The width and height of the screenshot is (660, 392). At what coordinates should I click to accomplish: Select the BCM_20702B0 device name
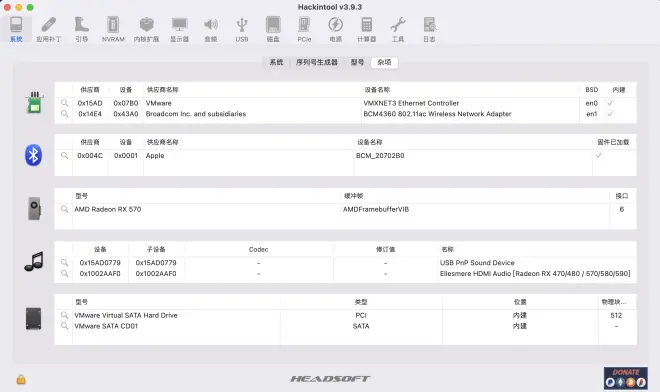pyautogui.click(x=380, y=156)
